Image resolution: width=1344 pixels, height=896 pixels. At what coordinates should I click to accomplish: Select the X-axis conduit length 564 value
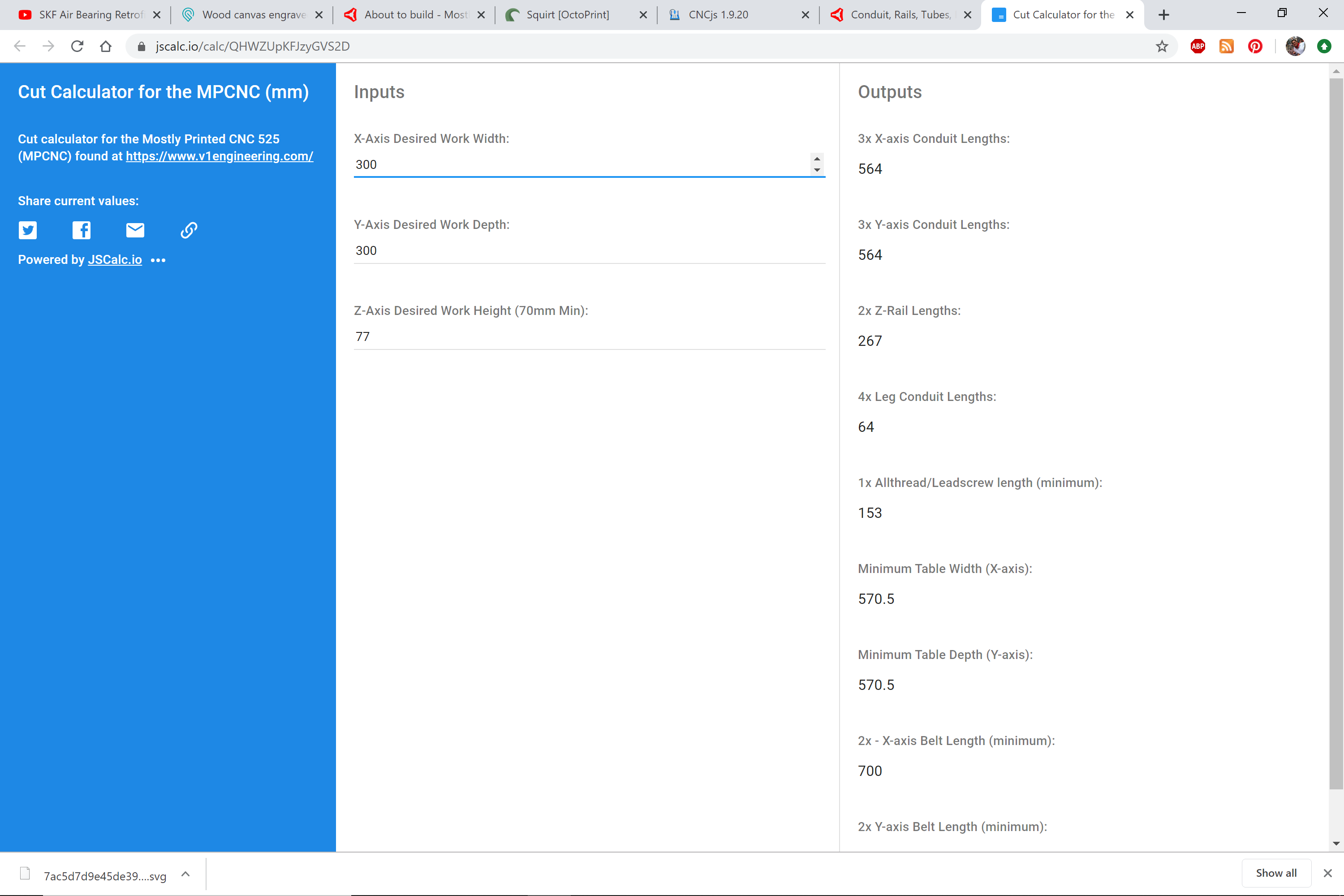870,169
